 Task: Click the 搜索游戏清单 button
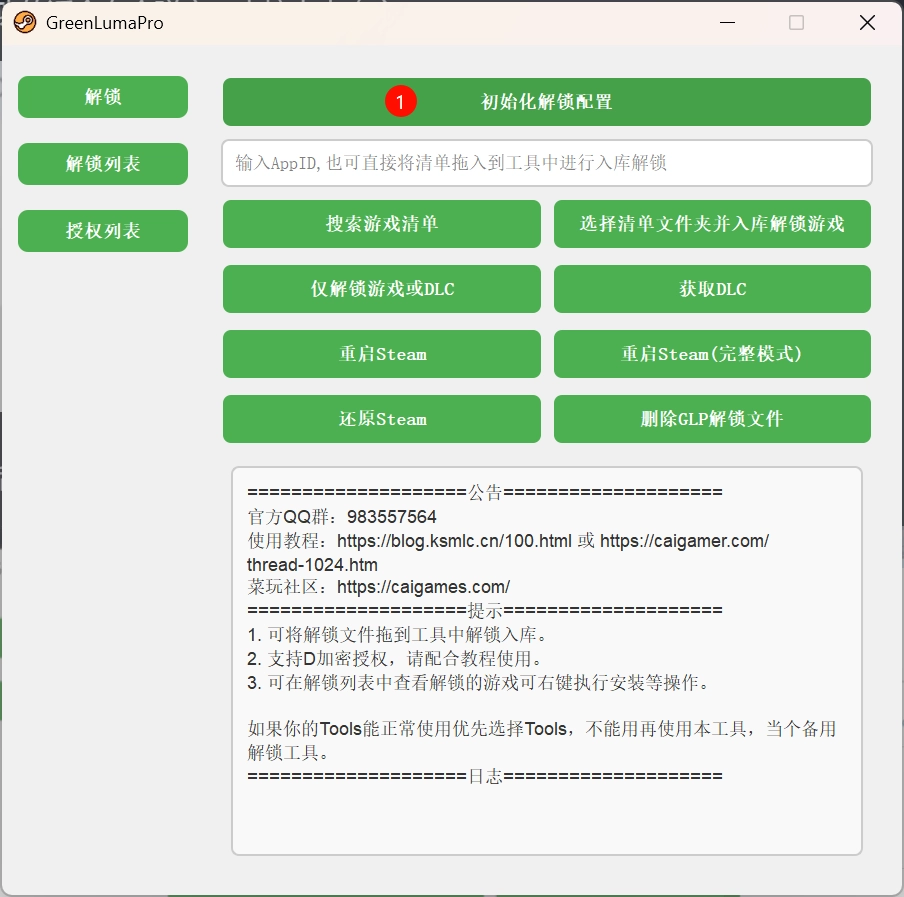382,224
